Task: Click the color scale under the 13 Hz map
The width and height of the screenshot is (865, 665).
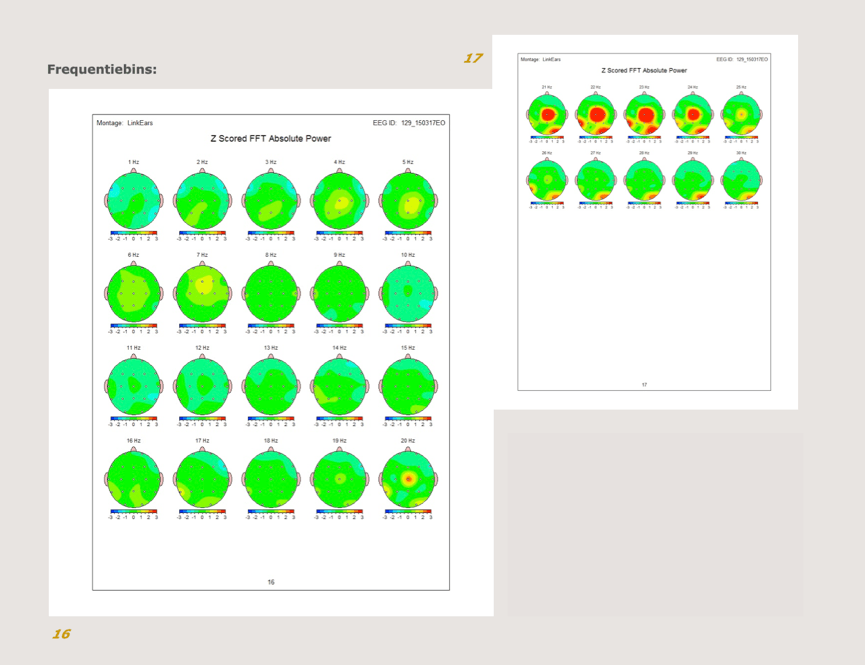Action: coord(271,422)
